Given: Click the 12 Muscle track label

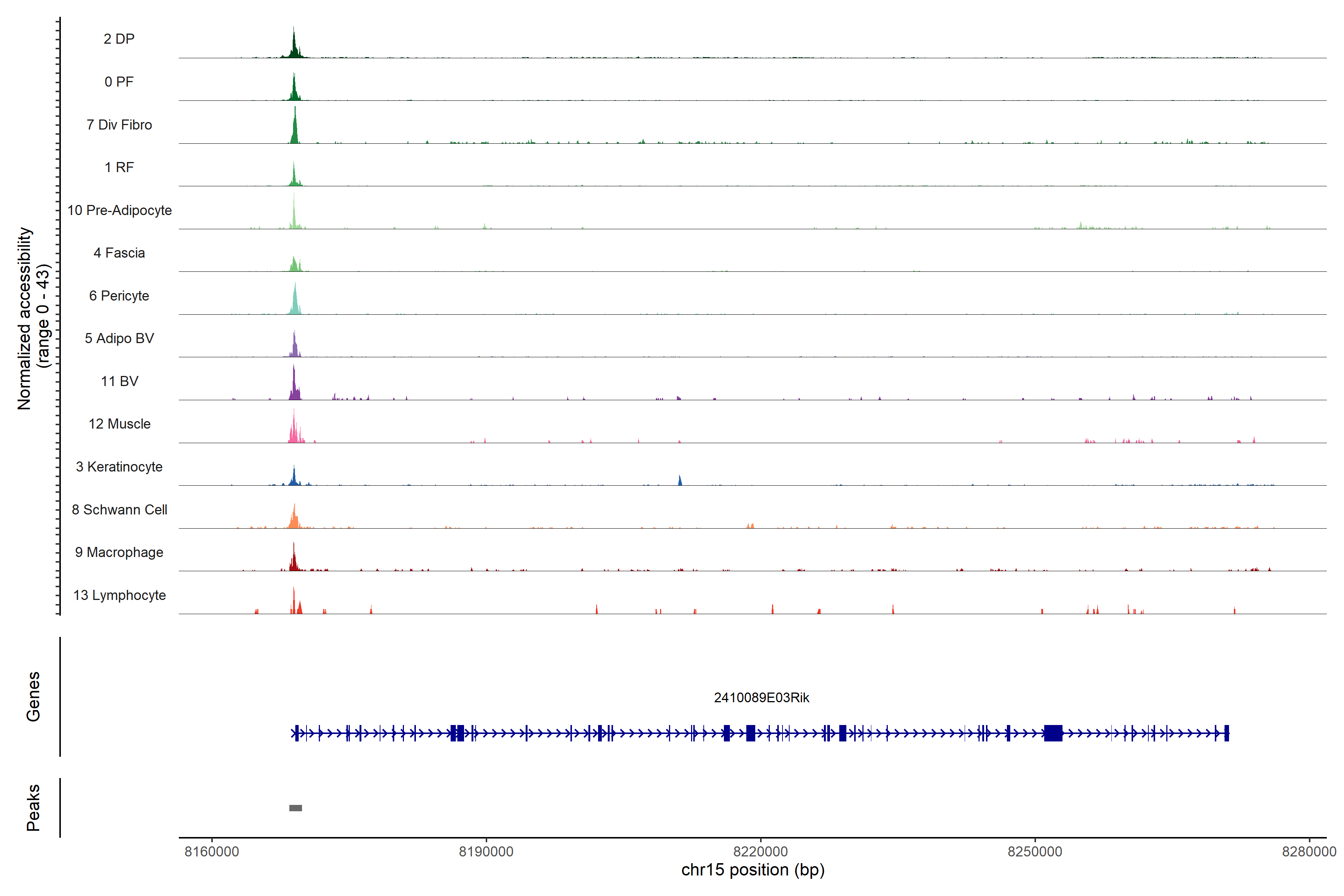Looking at the screenshot, I should pos(119,424).
